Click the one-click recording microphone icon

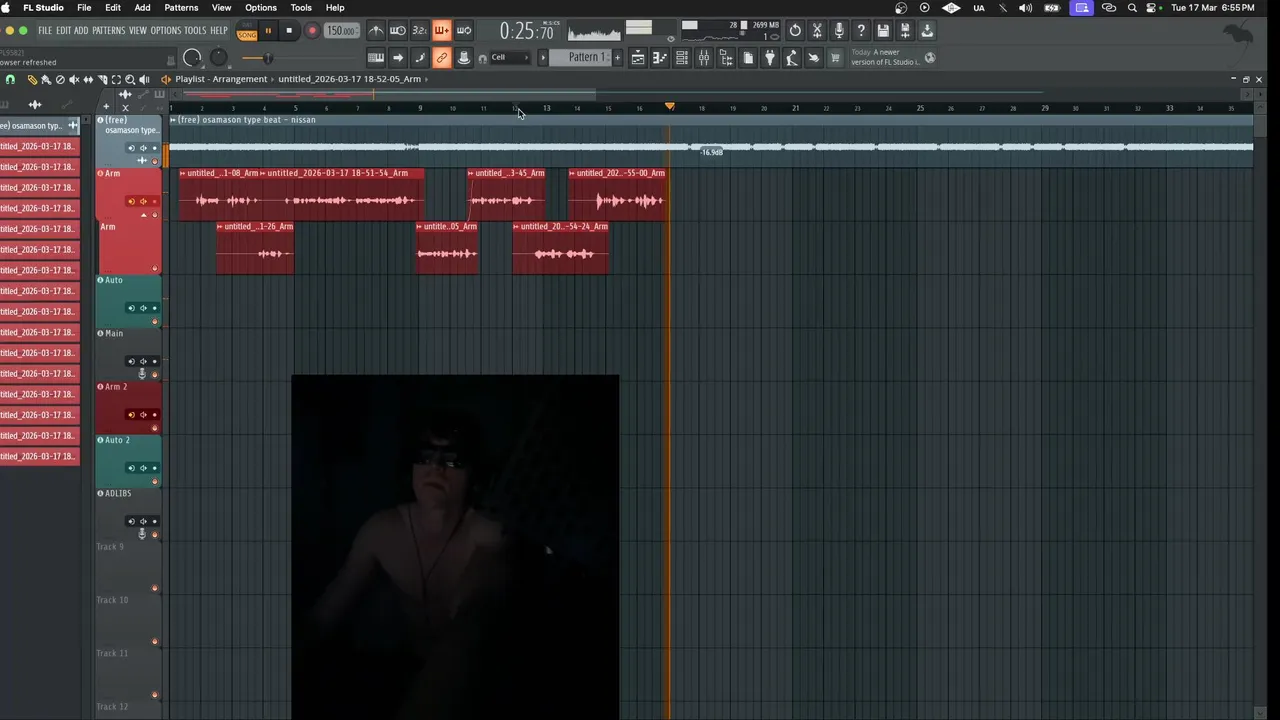tap(839, 31)
